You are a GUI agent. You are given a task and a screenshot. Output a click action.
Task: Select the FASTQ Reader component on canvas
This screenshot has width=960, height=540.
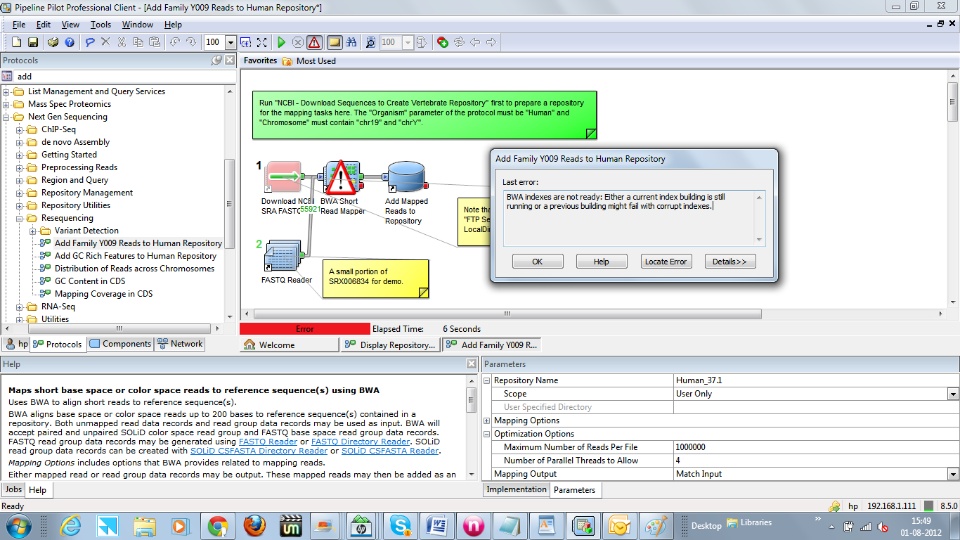coord(283,256)
